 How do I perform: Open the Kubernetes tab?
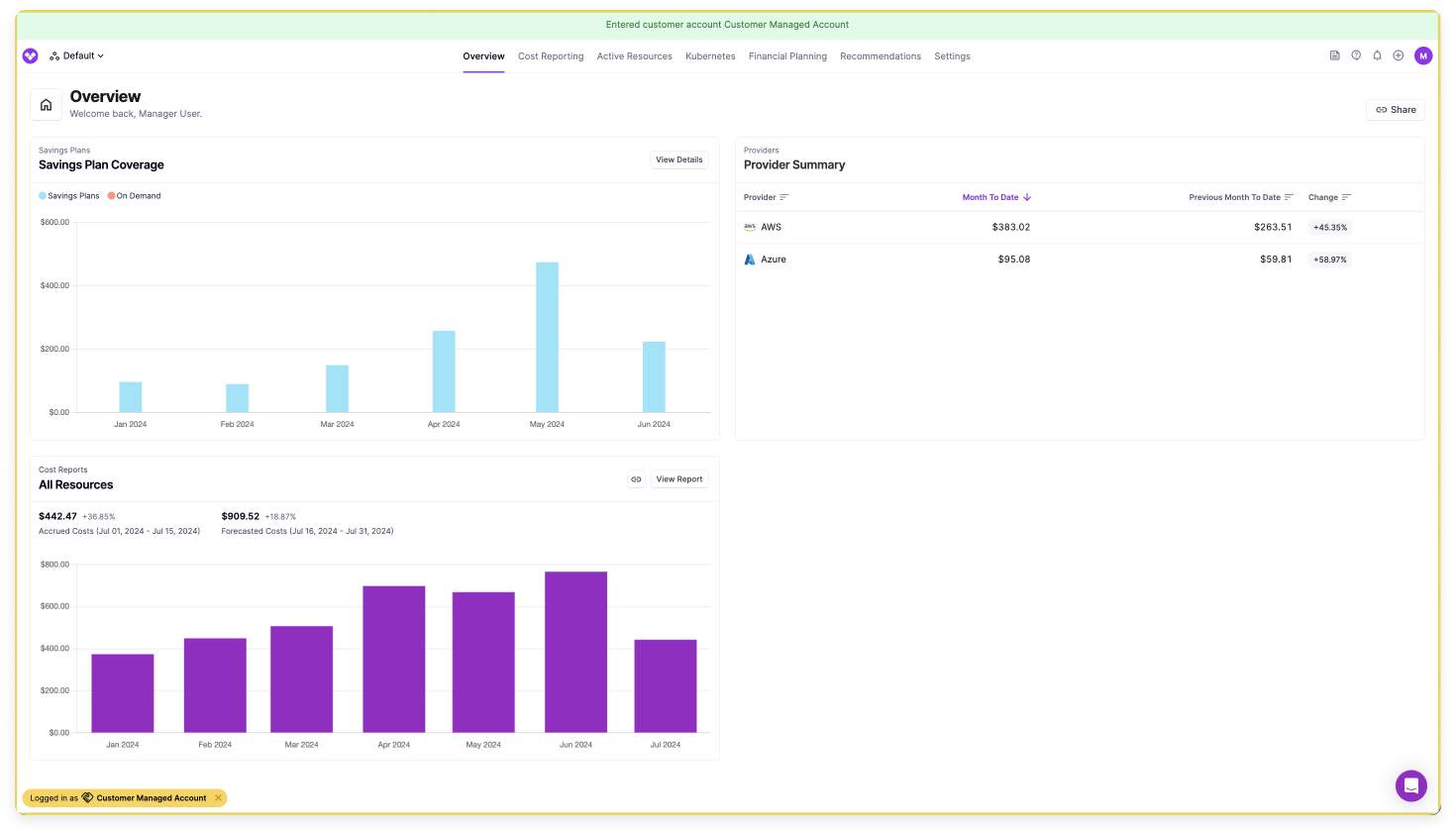710,56
